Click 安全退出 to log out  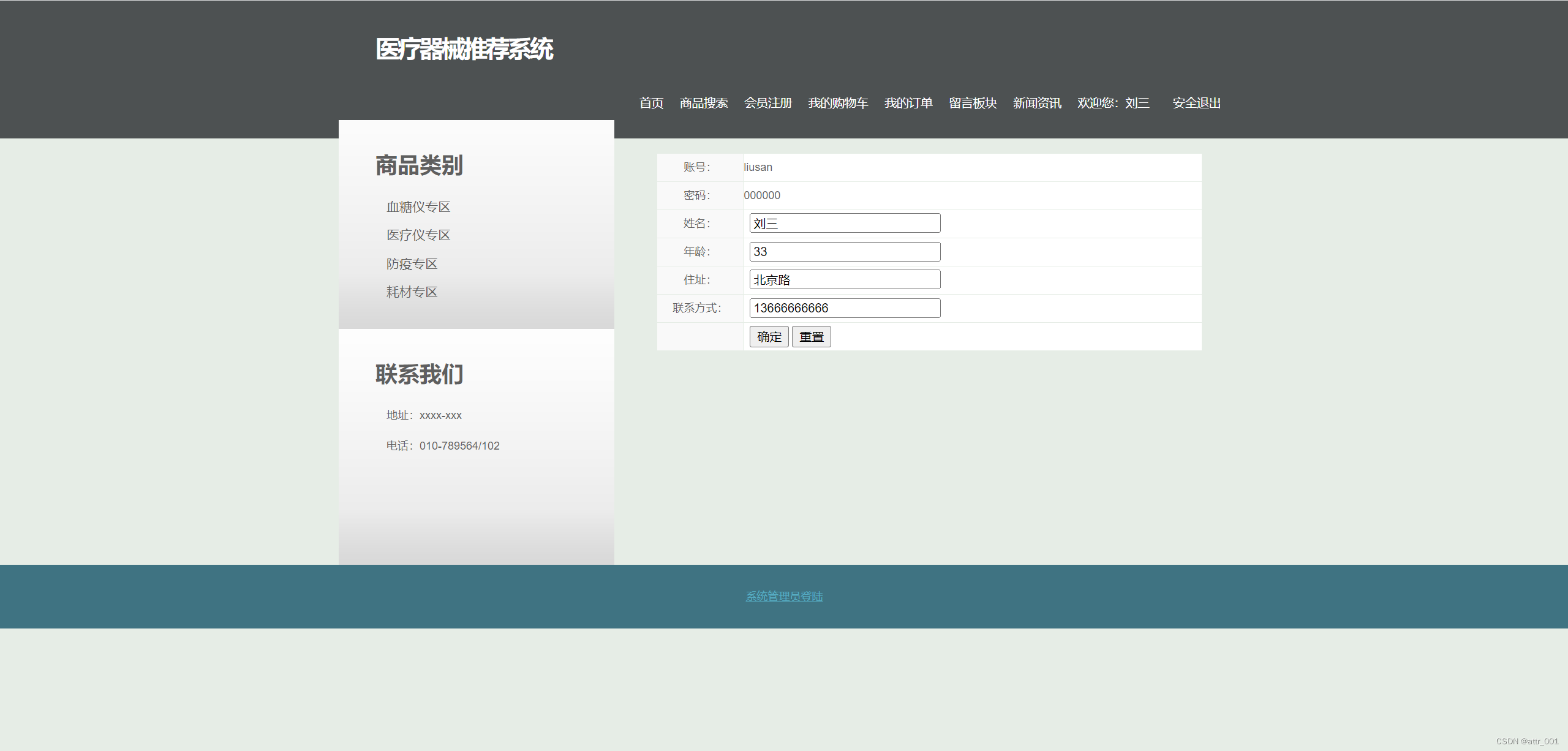1196,103
